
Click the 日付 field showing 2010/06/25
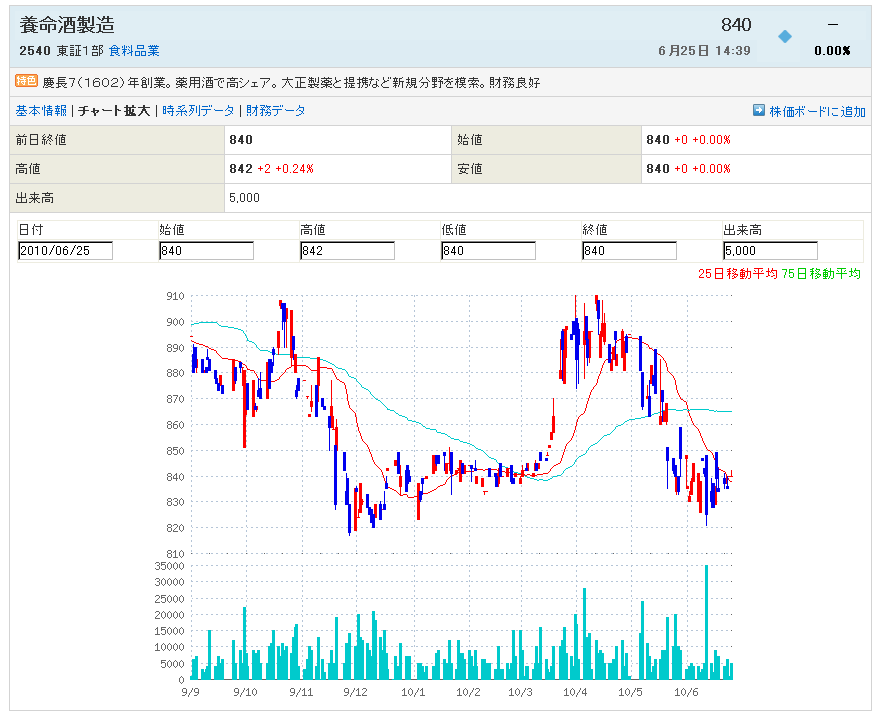click(x=65, y=251)
